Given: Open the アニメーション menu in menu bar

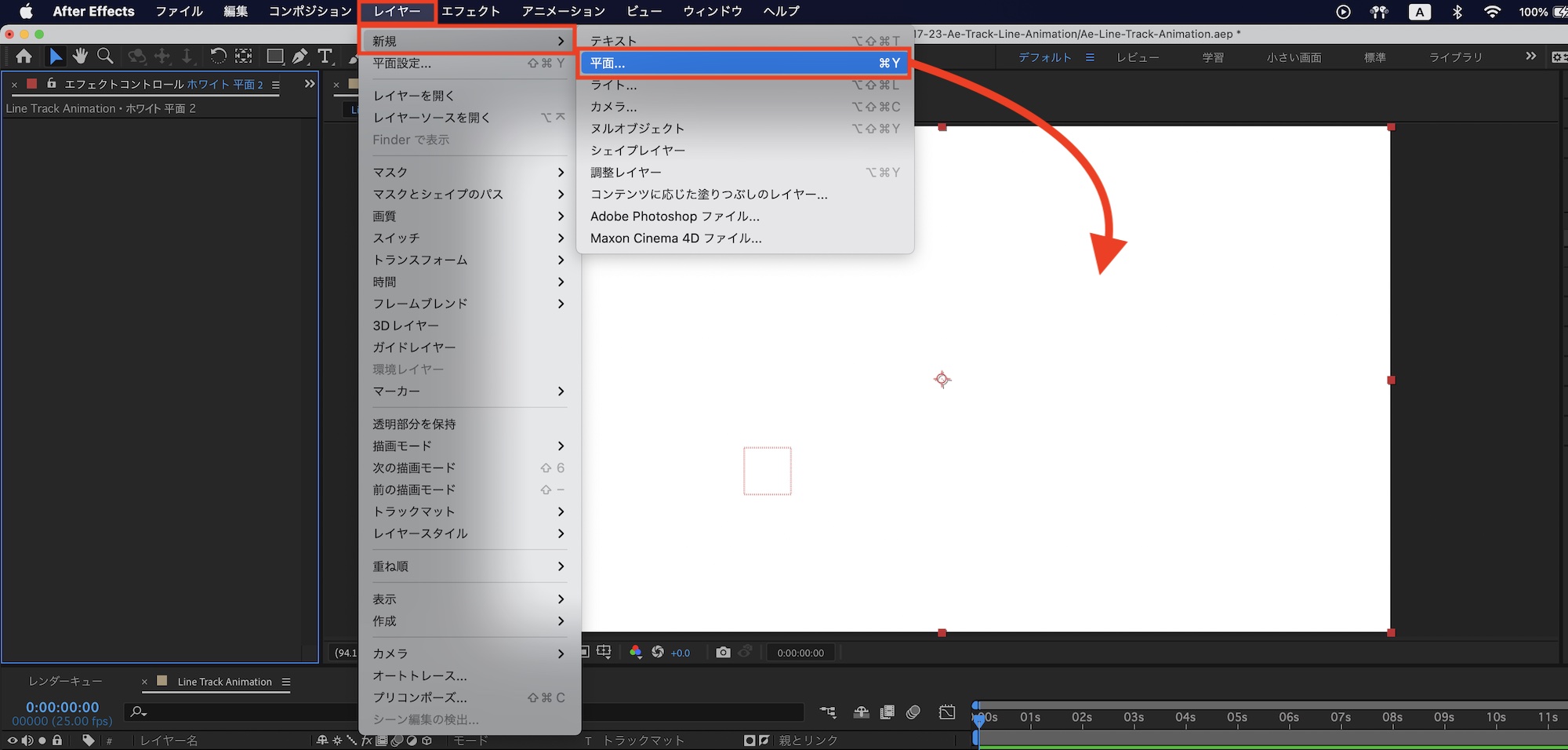Looking at the screenshot, I should tap(564, 12).
